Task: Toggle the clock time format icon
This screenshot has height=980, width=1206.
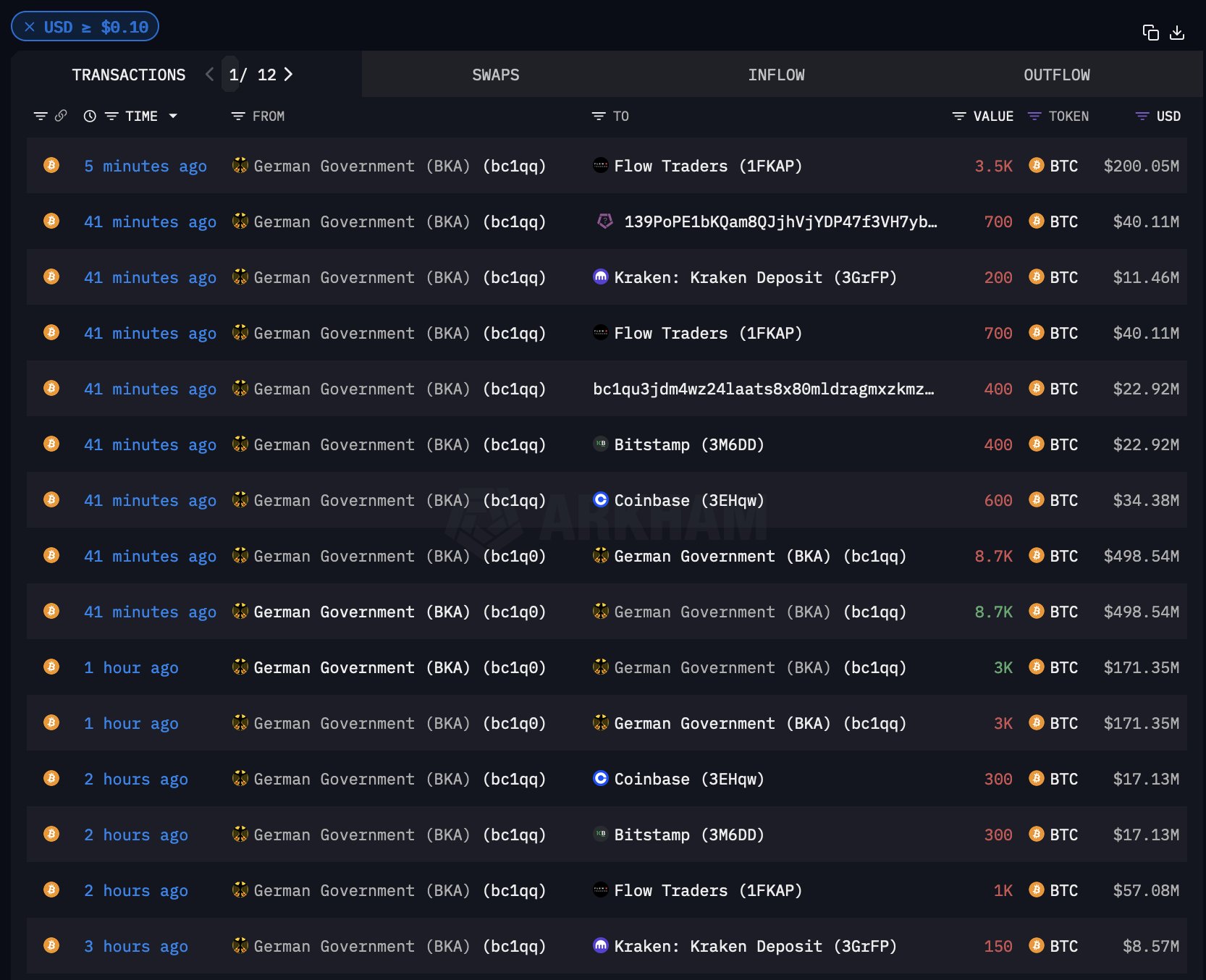Action: click(90, 116)
